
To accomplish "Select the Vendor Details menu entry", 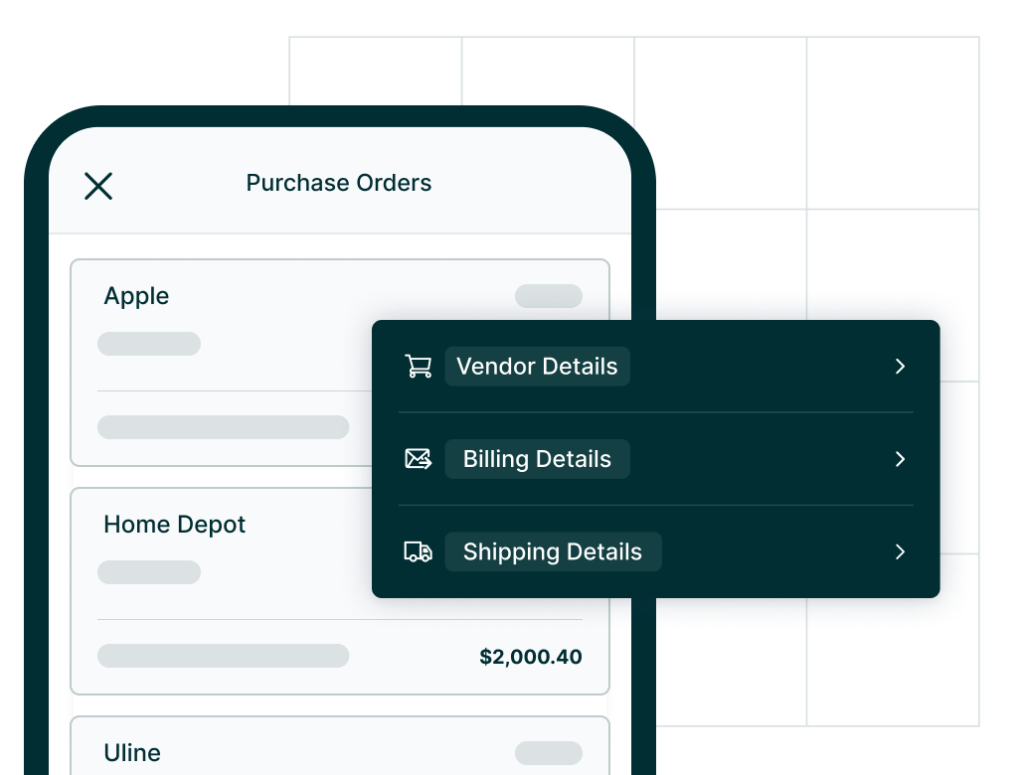I will 537,366.
